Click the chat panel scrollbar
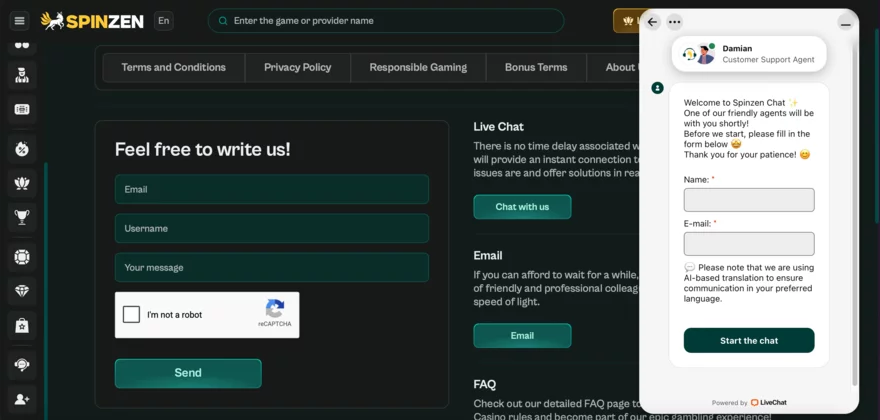Image resolution: width=880 pixels, height=420 pixels. [x=855, y=215]
